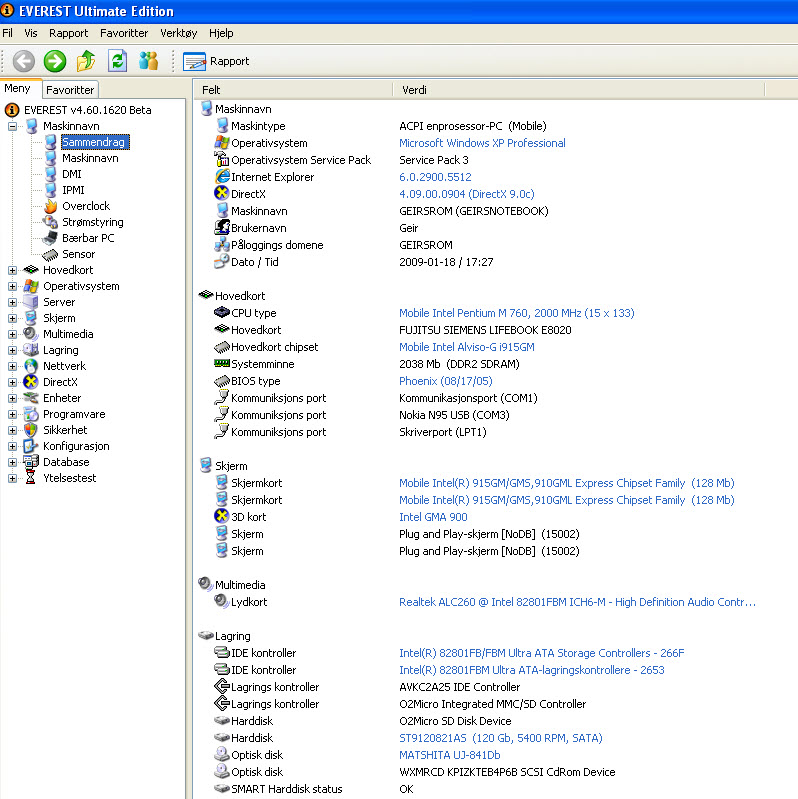The width and height of the screenshot is (798, 799).
Task: Select the DMI tree item
Action: tap(71, 174)
